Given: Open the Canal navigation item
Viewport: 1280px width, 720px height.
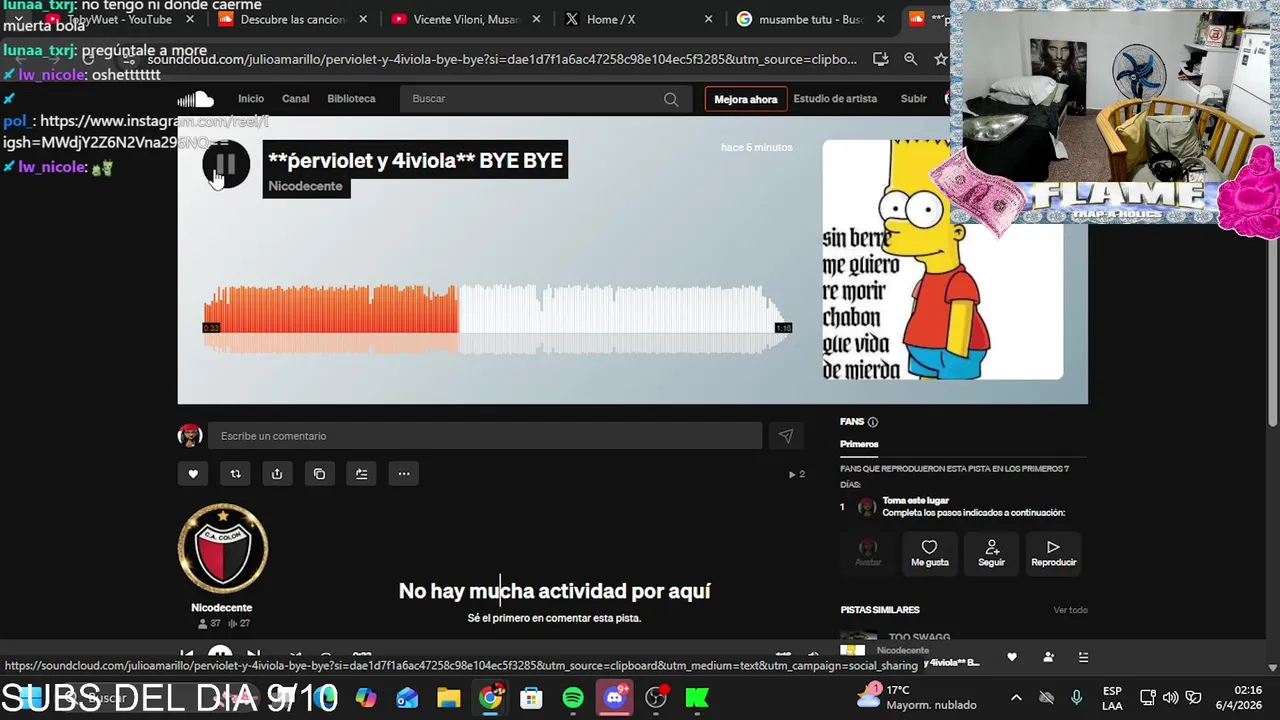Looking at the screenshot, I should pyautogui.click(x=296, y=99).
